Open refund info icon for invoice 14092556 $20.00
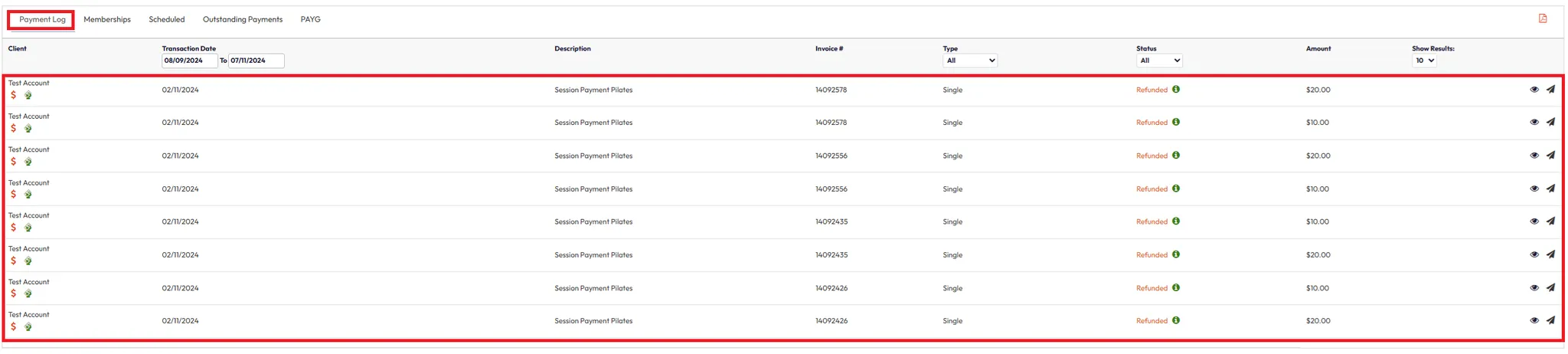 (x=1176, y=156)
